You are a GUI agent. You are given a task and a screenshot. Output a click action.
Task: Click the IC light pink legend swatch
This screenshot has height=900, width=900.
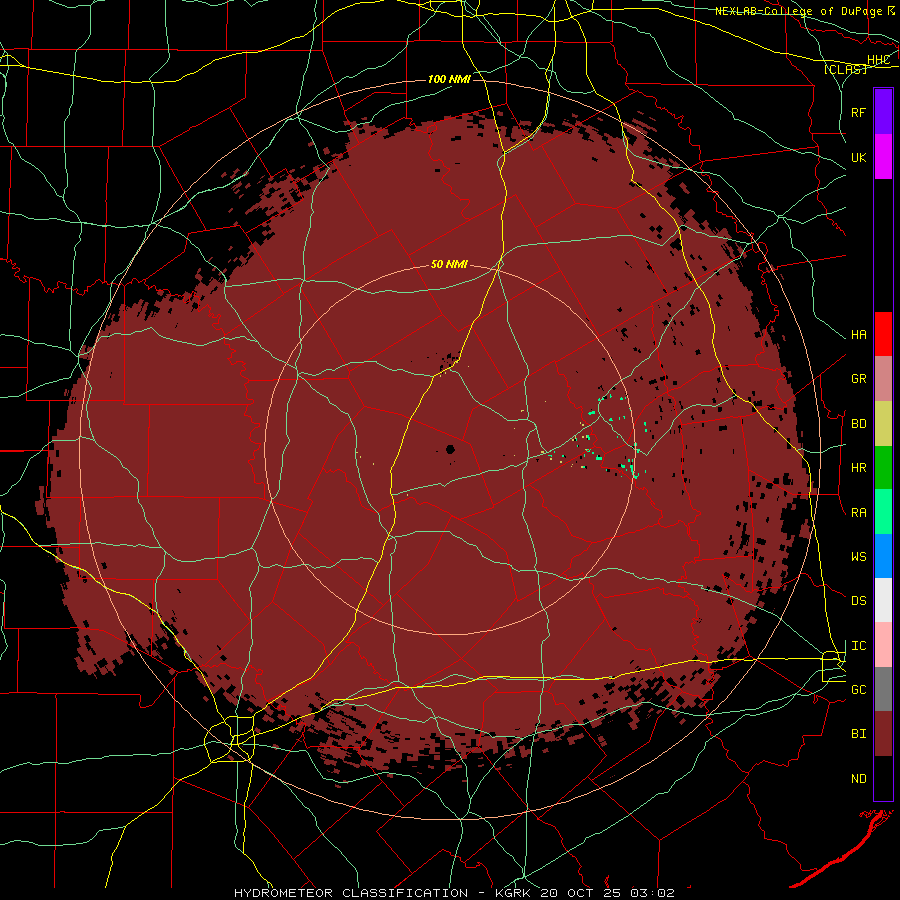click(x=883, y=645)
